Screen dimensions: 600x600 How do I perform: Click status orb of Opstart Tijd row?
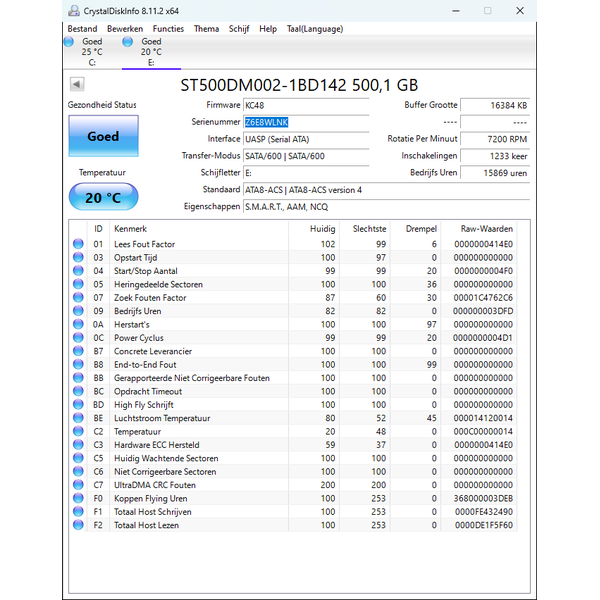[78, 257]
